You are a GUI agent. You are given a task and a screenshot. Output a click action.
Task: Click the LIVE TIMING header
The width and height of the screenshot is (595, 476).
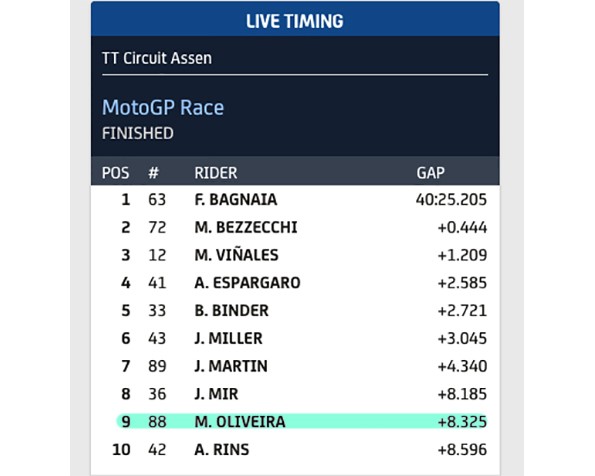(x=295, y=21)
